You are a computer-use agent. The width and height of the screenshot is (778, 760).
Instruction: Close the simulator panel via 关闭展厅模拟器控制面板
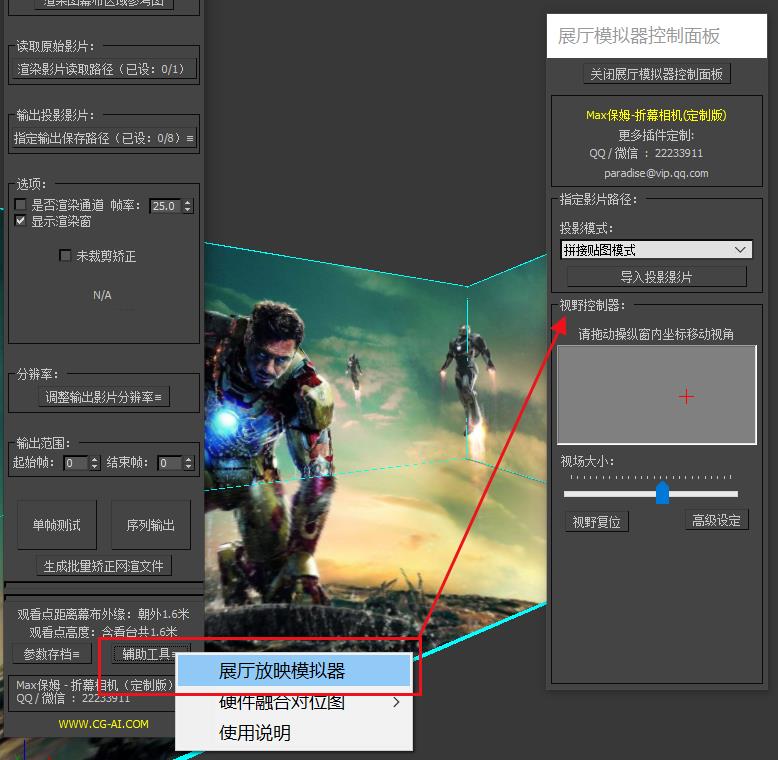(x=657, y=74)
